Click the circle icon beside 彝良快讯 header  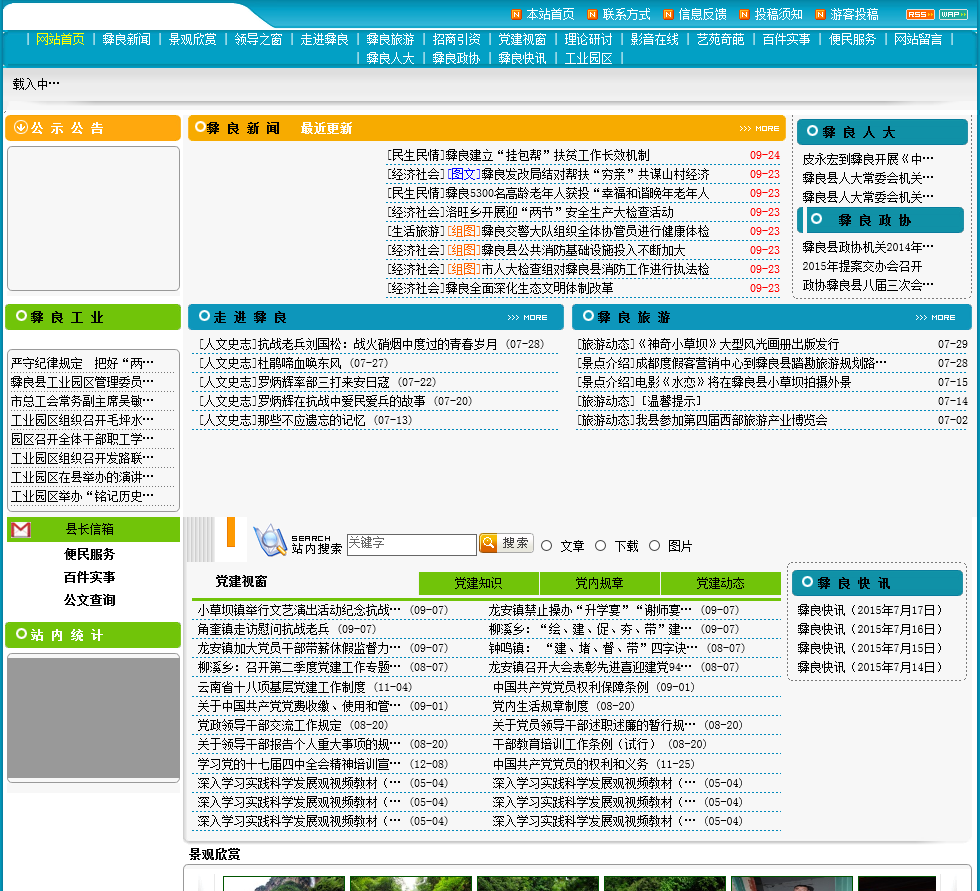[x=808, y=582]
